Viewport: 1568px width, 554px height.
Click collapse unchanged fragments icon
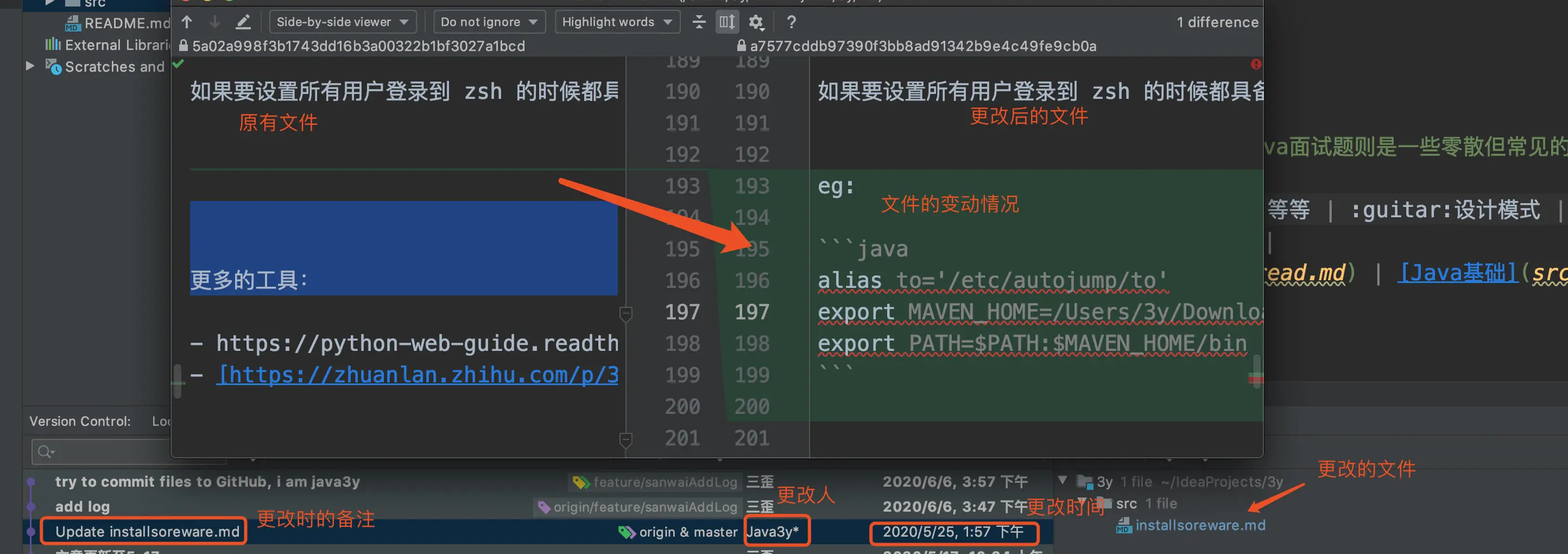coord(699,22)
